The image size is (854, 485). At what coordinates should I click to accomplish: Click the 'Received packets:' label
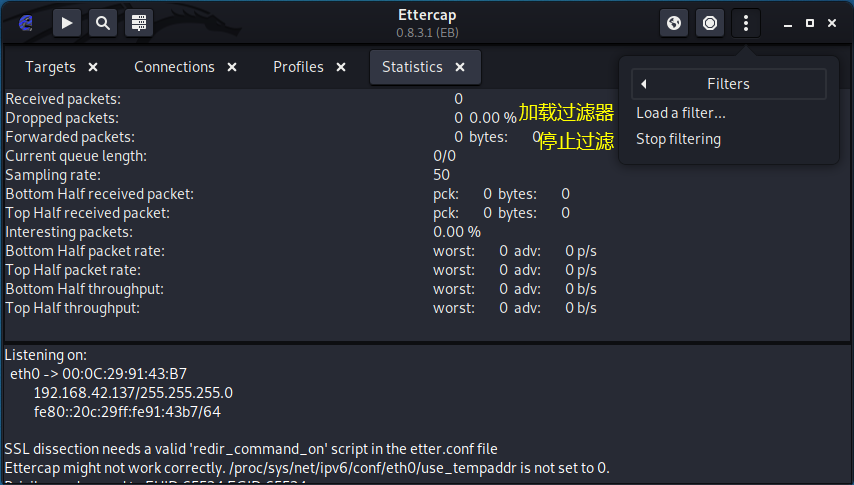63,99
